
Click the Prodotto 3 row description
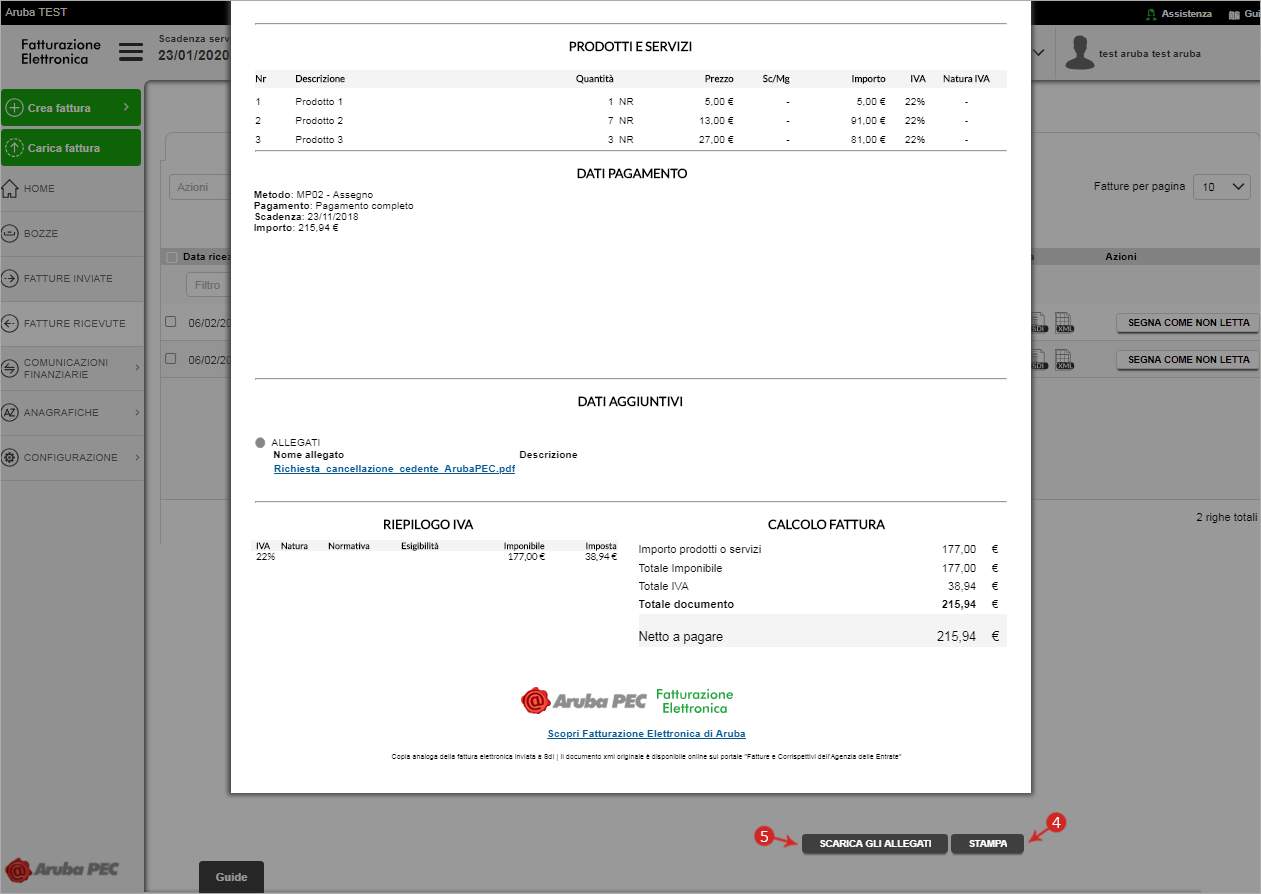pyautogui.click(x=319, y=139)
